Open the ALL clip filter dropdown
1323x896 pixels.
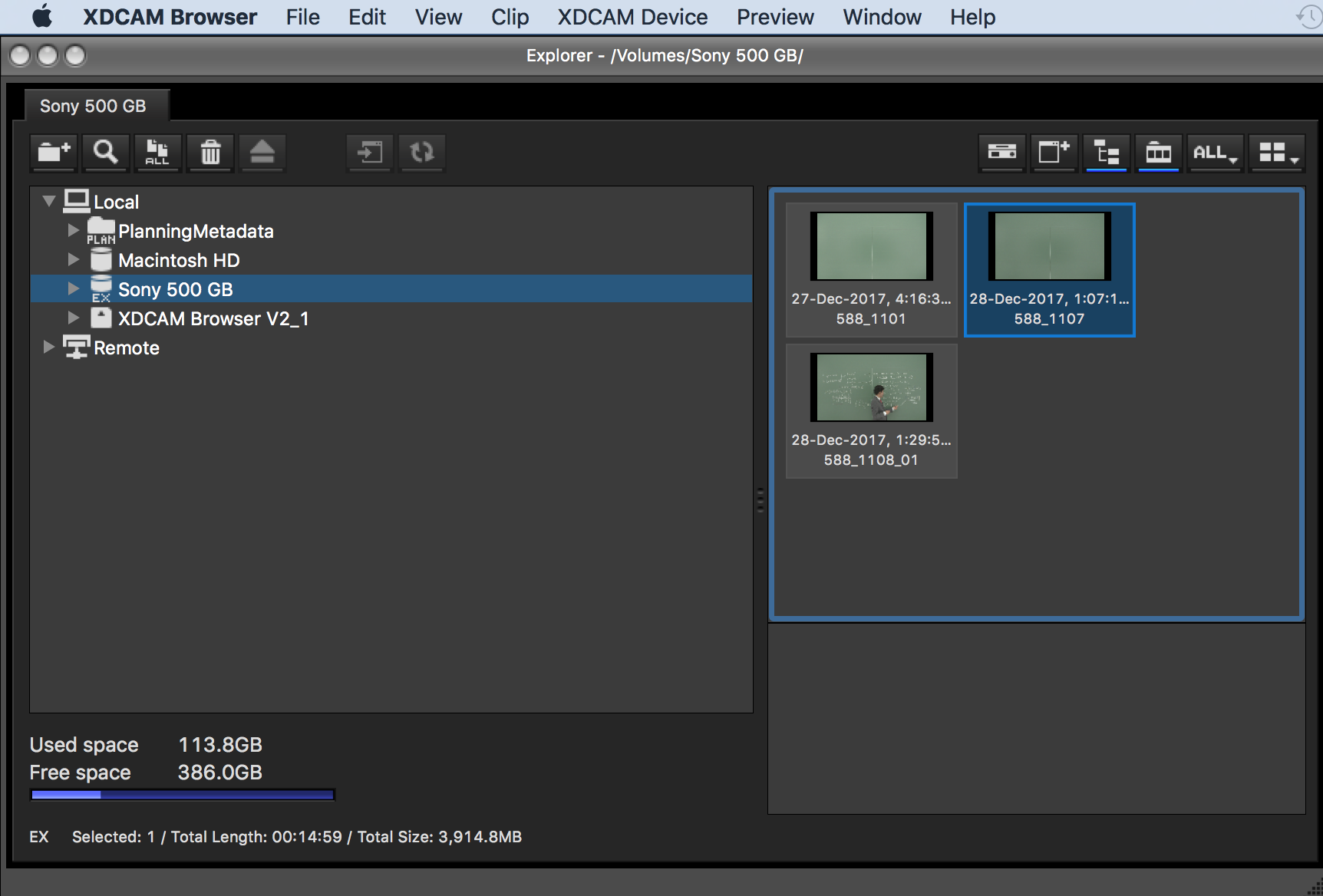[x=1215, y=153]
